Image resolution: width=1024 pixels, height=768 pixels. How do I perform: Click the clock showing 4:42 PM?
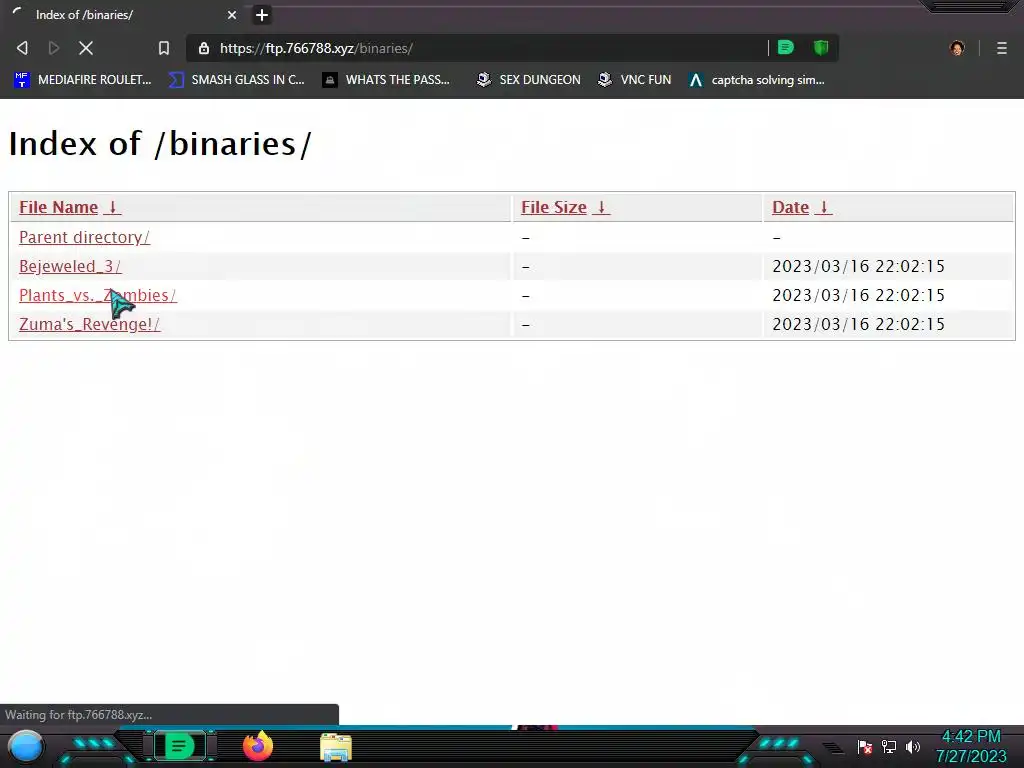971,746
